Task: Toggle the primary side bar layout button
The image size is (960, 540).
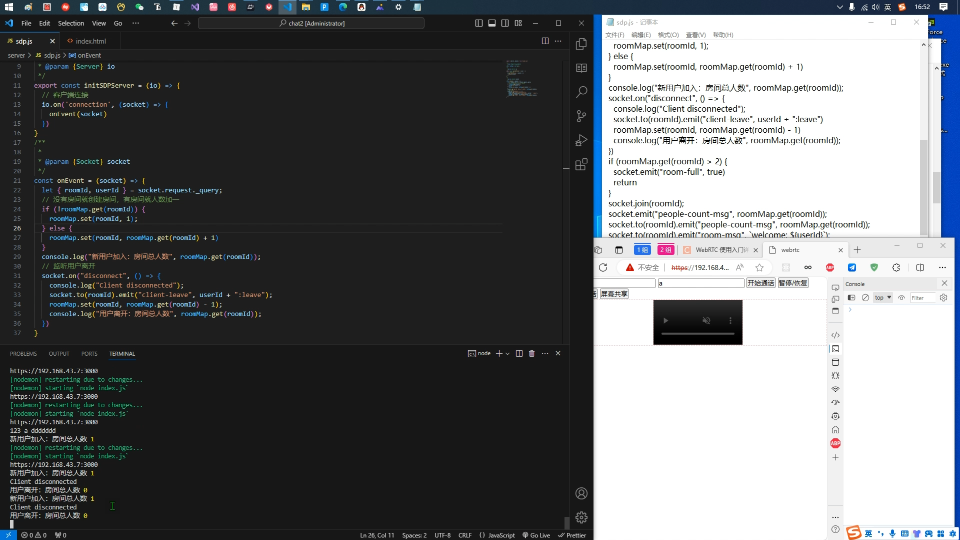Action: pos(479,23)
